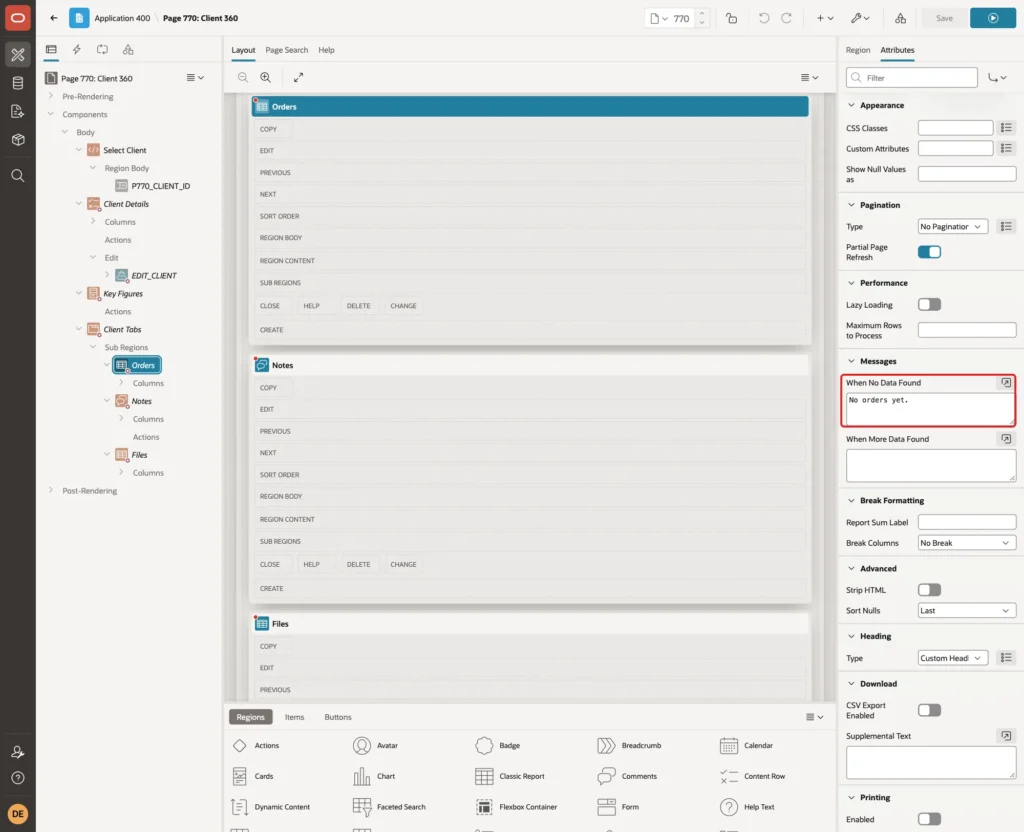The height and width of the screenshot is (832, 1024).
Task: Redo the last change
Action: coord(786,18)
